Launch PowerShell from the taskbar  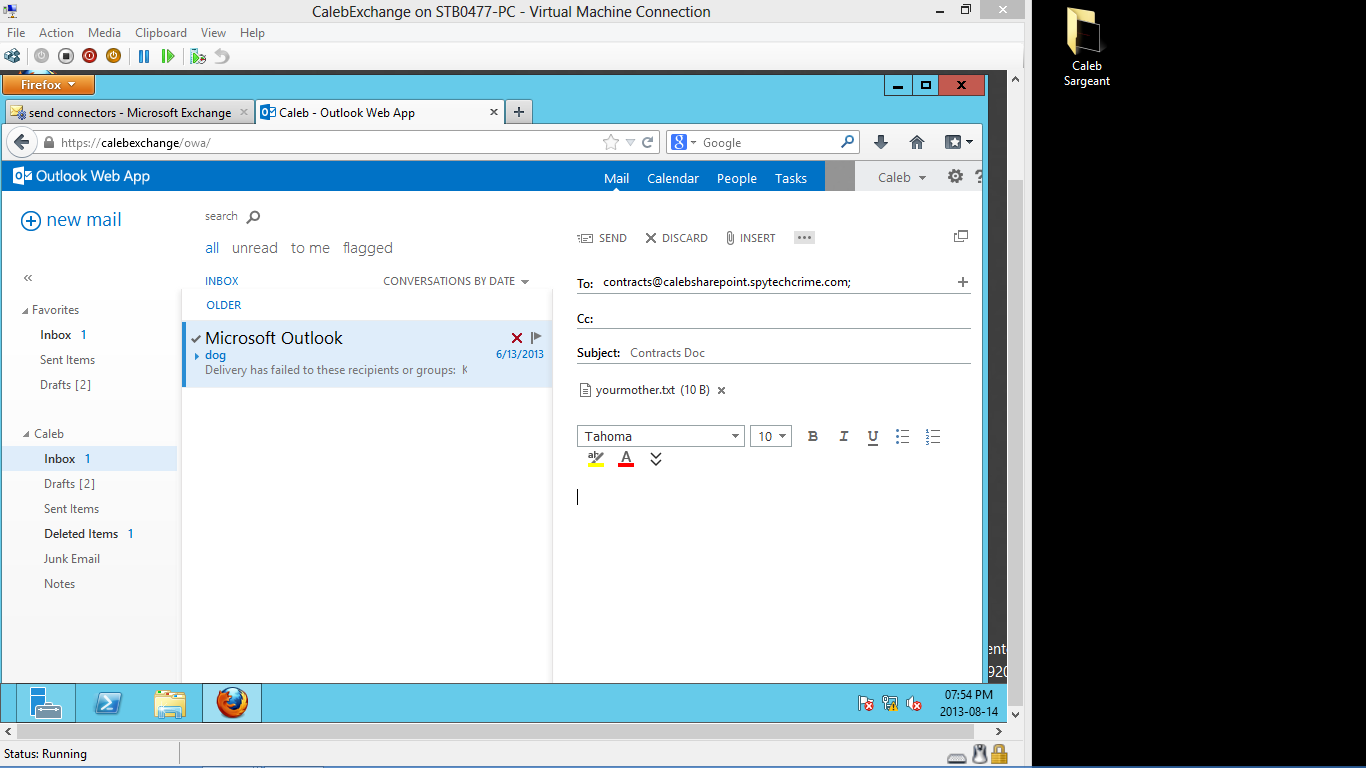108,703
